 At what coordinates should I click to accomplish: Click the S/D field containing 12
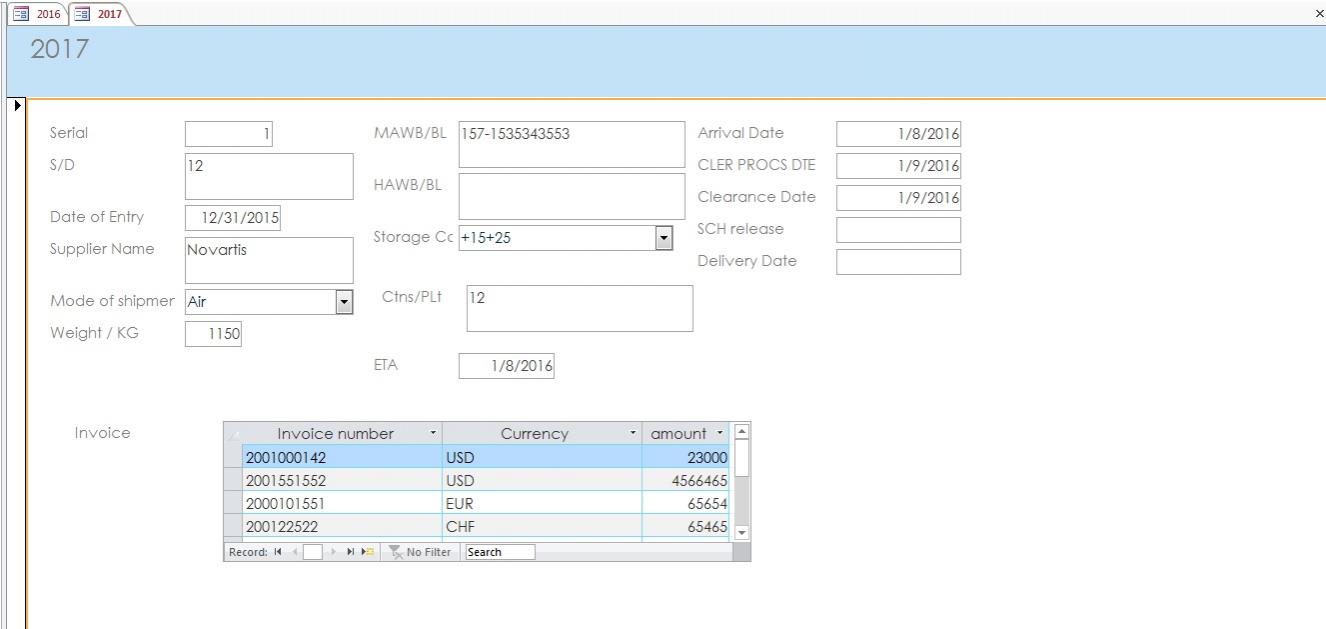(269, 176)
